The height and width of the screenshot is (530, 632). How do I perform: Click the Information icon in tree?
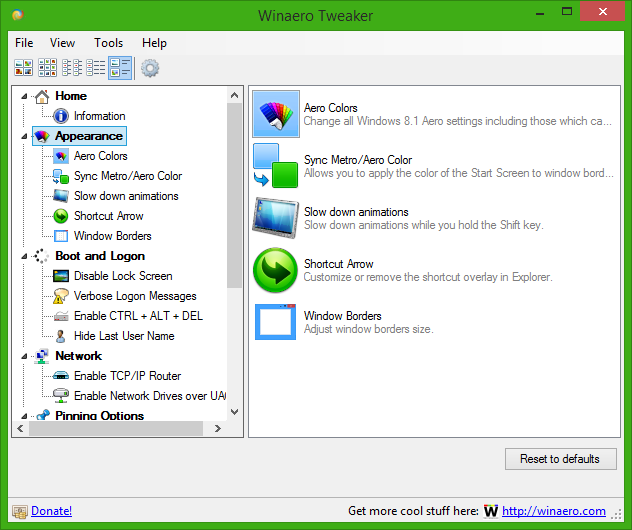point(61,116)
